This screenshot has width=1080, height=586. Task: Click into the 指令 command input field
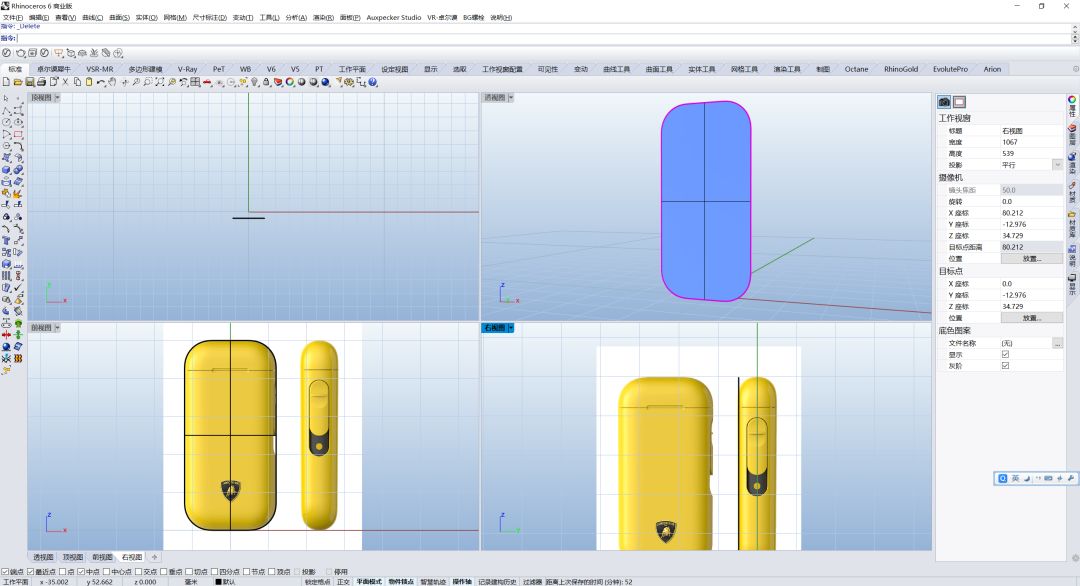coord(544,38)
